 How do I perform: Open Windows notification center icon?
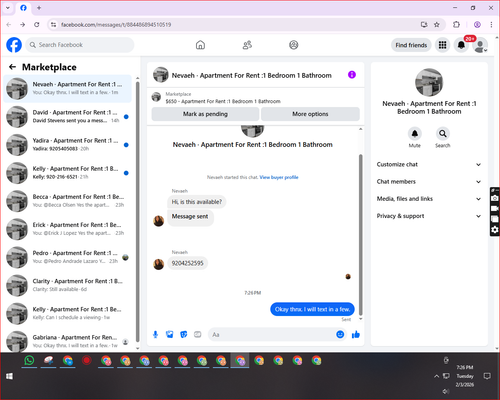pyautogui.click(x=487, y=376)
